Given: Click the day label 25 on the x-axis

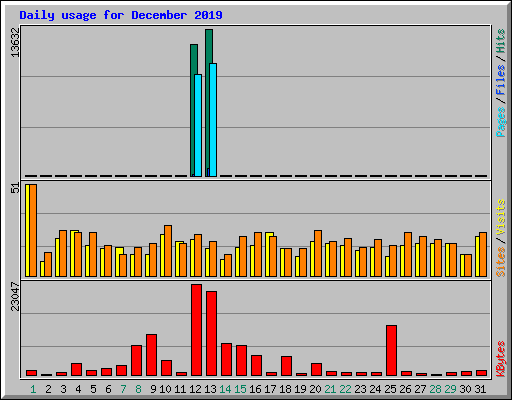Looking at the screenshot, I should [x=390, y=389].
